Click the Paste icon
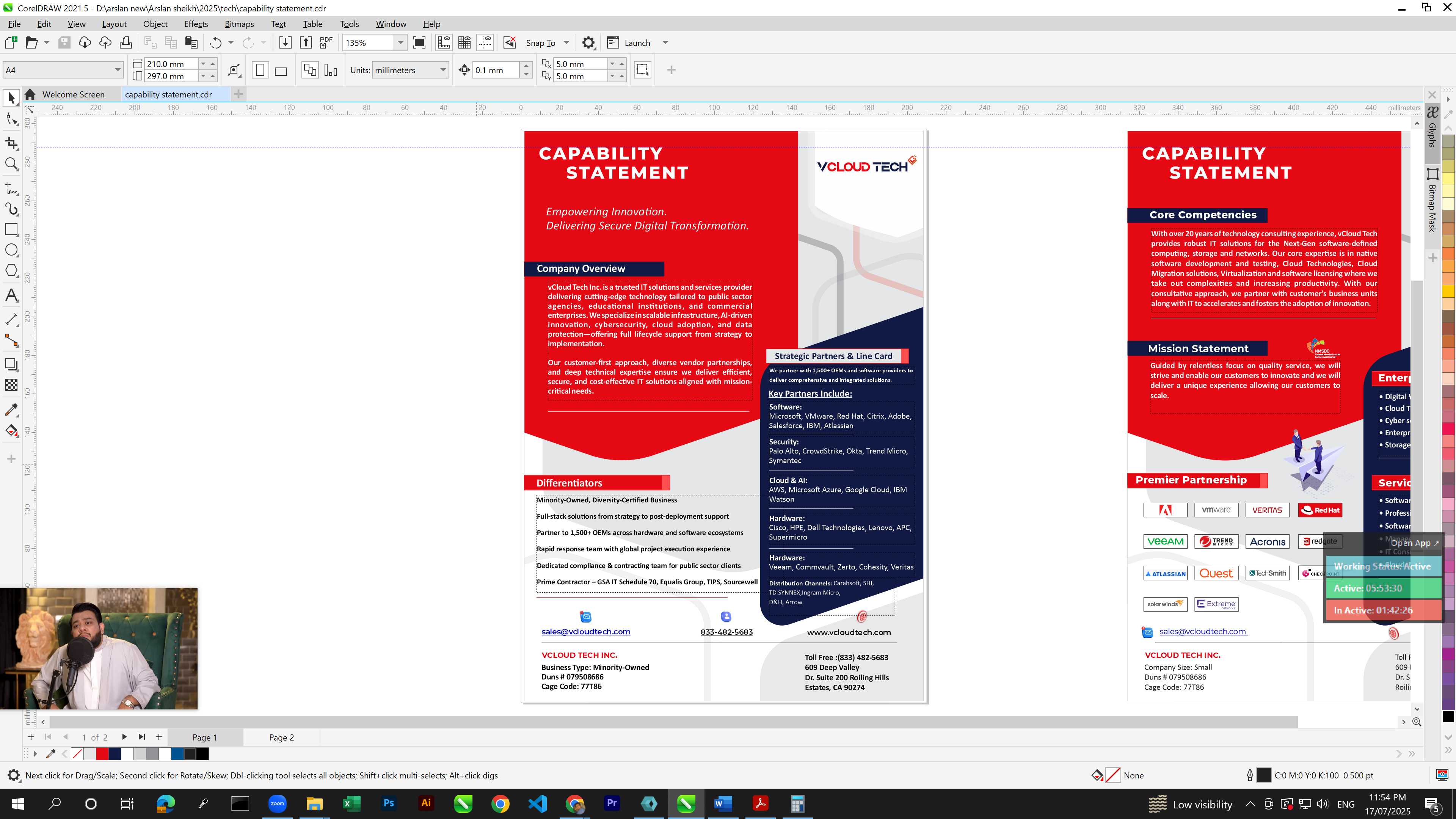The image size is (1456, 819). pyautogui.click(x=191, y=42)
